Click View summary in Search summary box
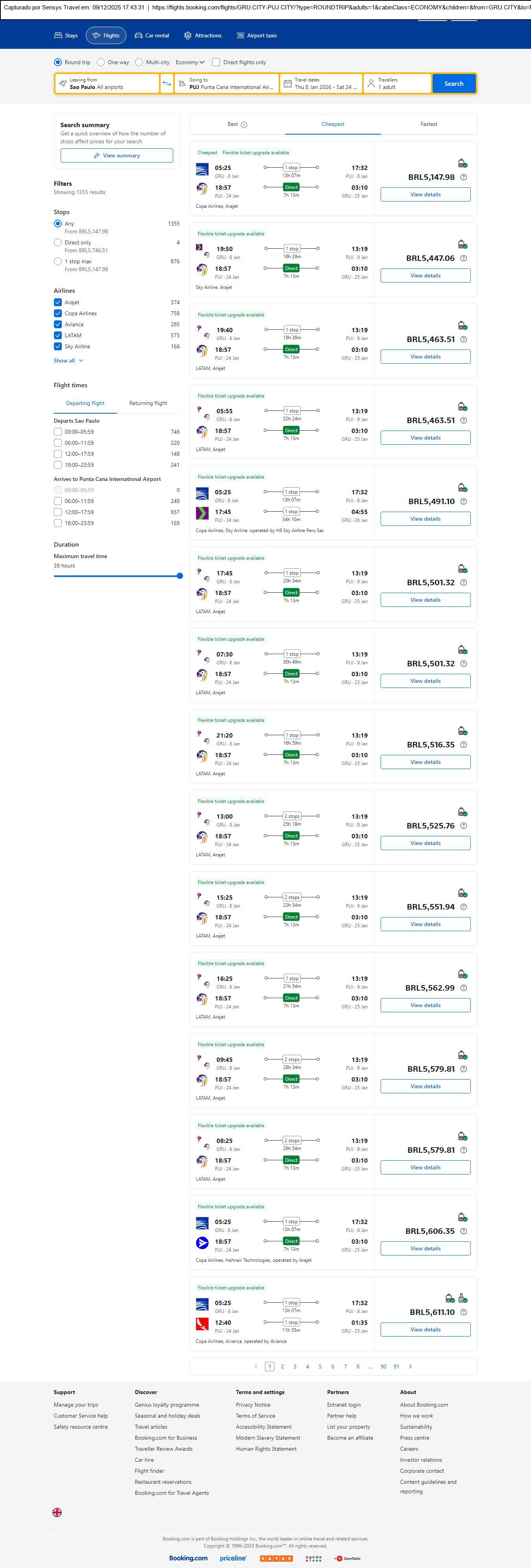This screenshot has height=1568, width=531. pos(116,156)
